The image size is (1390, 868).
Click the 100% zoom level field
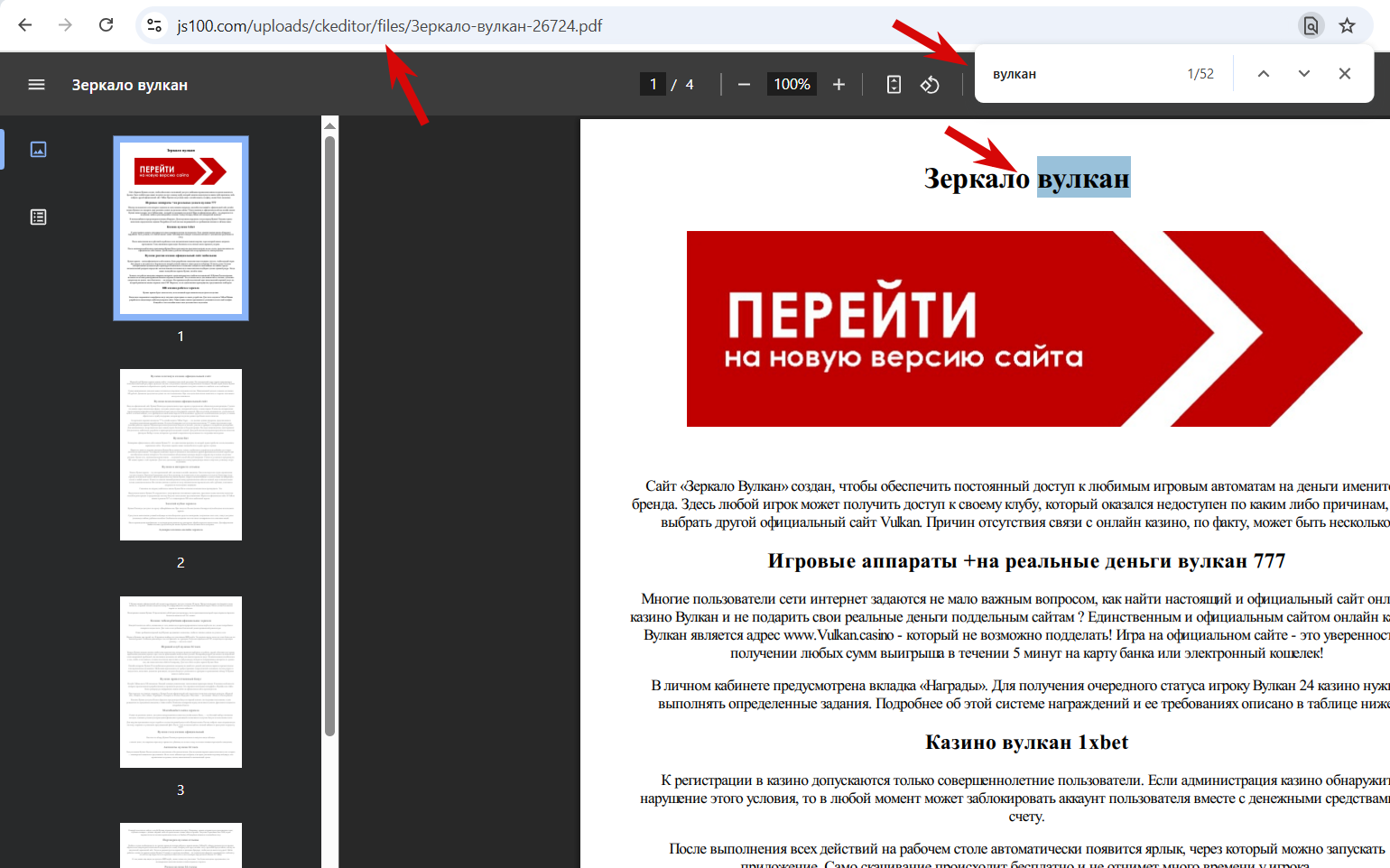pyautogui.click(x=792, y=84)
